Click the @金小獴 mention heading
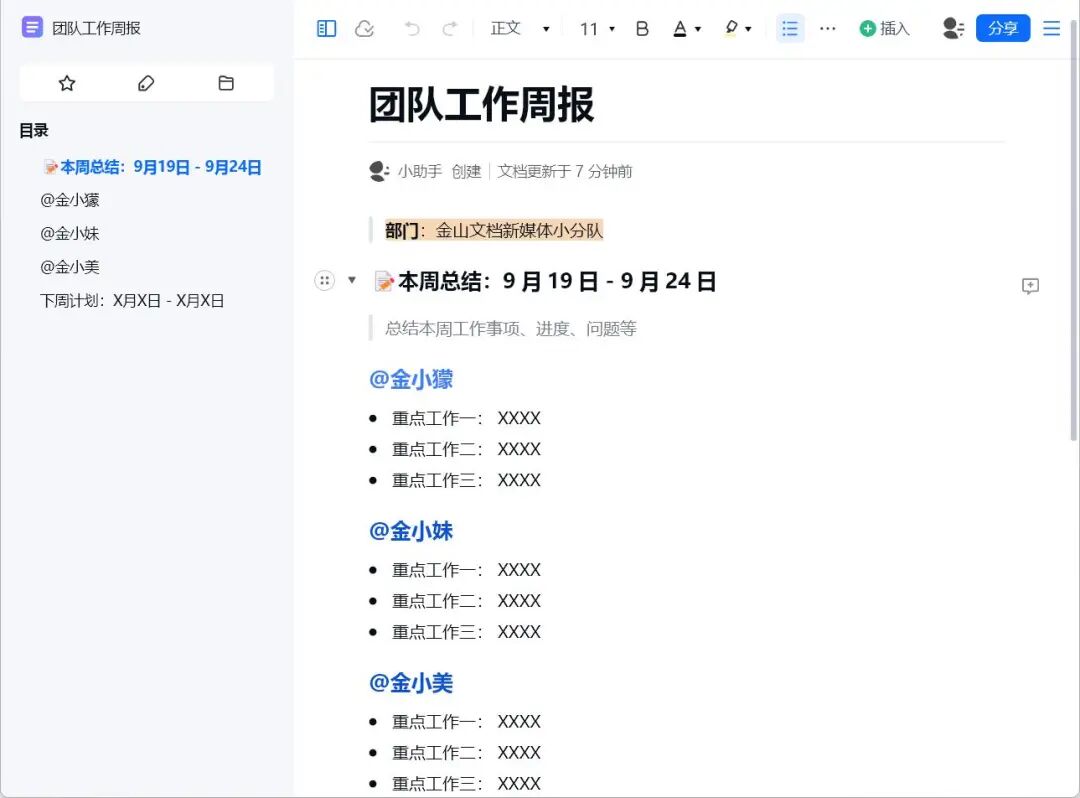The height and width of the screenshot is (798, 1080). pos(411,379)
